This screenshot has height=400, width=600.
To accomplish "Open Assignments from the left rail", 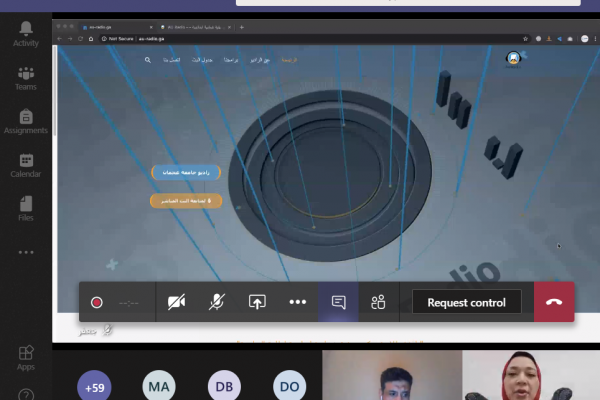I will [26, 121].
